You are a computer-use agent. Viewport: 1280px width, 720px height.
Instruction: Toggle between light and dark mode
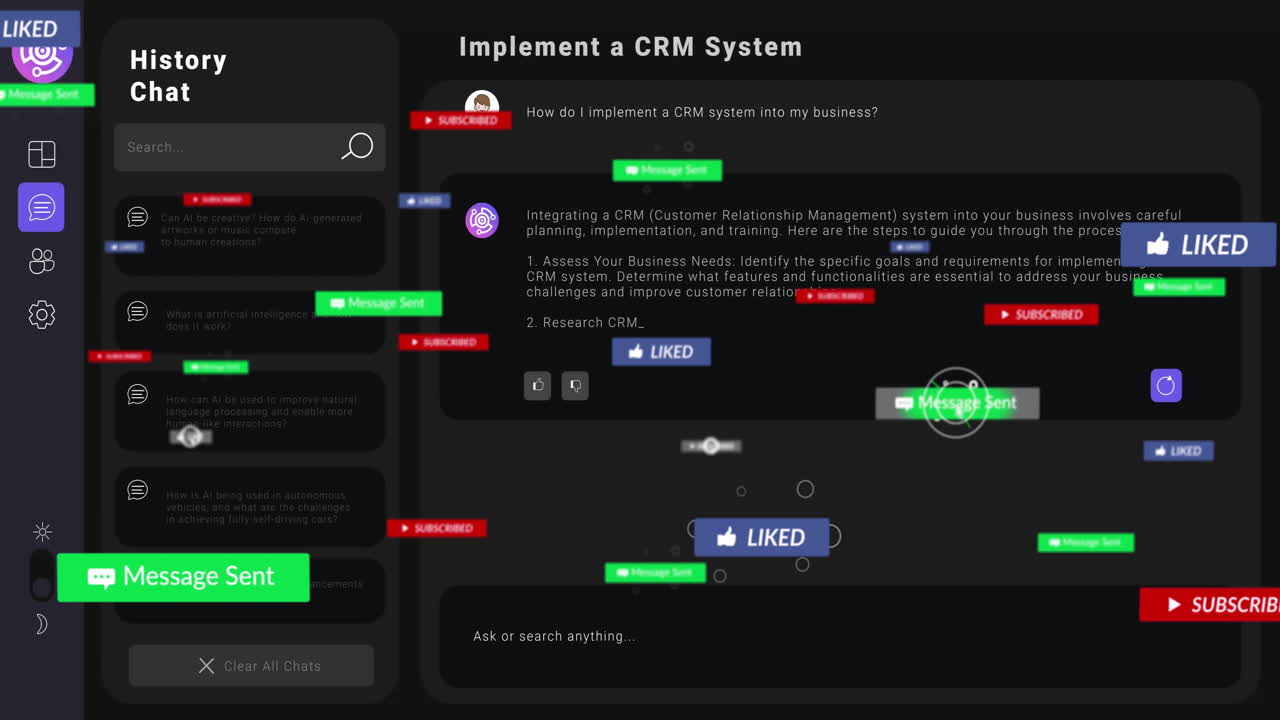point(42,577)
